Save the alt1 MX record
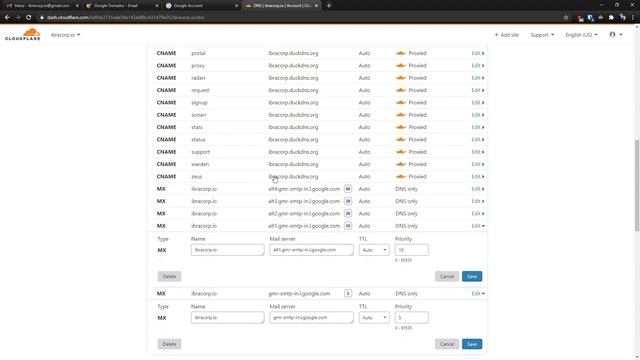The width and height of the screenshot is (640, 360). coord(472,276)
